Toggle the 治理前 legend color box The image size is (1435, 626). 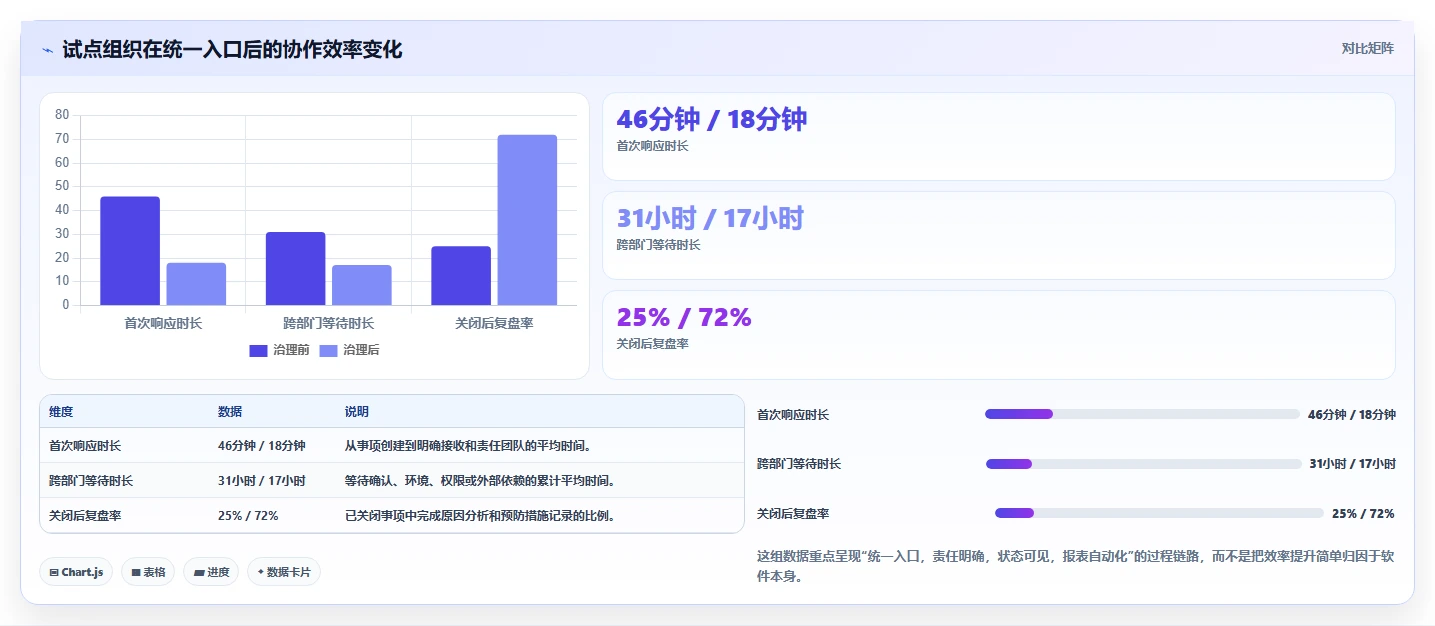click(x=259, y=350)
